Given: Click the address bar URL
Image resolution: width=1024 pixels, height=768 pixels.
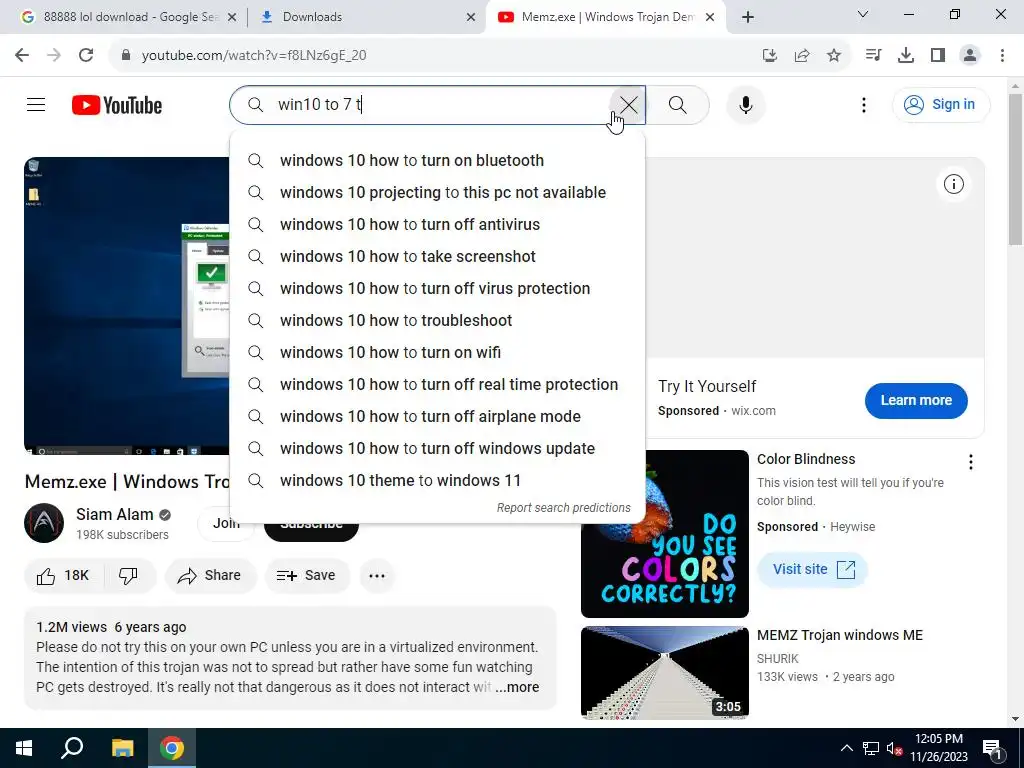Looking at the screenshot, I should click(254, 56).
